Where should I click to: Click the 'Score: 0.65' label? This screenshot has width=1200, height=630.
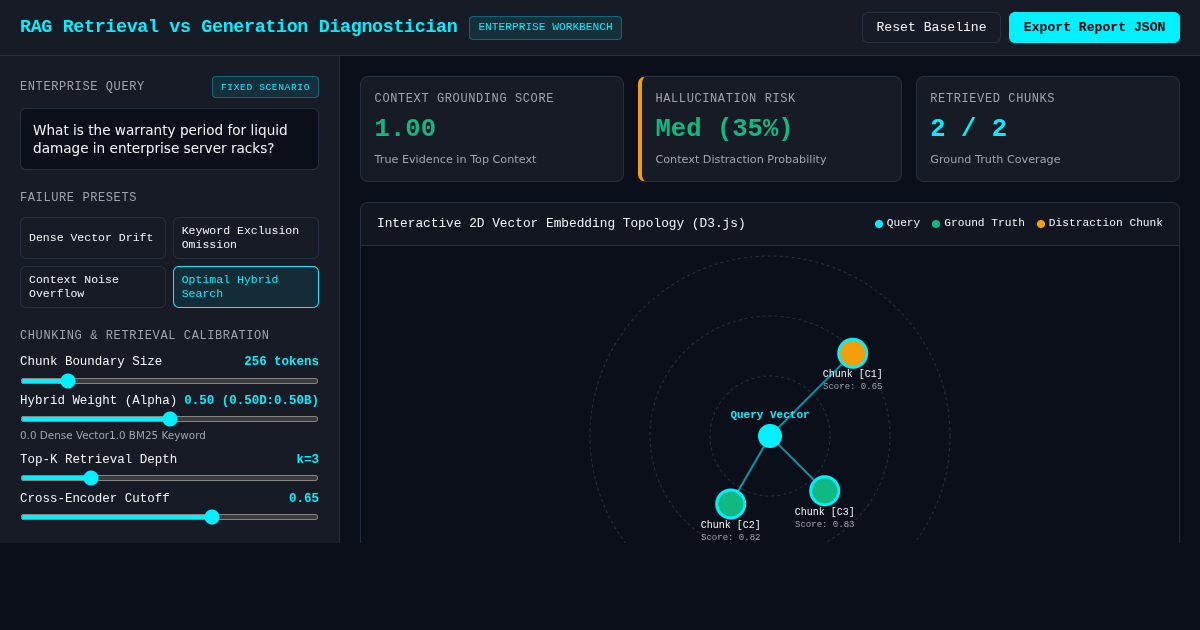click(853, 387)
